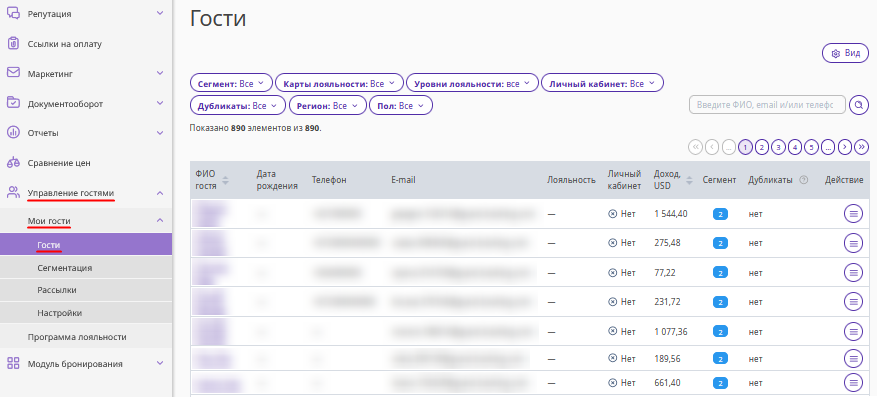Click the guest management people icon

coord(13,193)
